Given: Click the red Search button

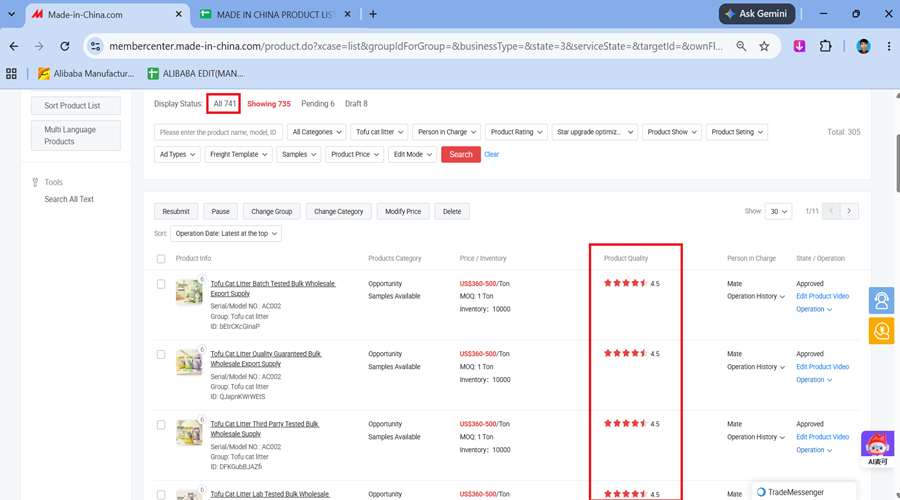Looking at the screenshot, I should [460, 154].
